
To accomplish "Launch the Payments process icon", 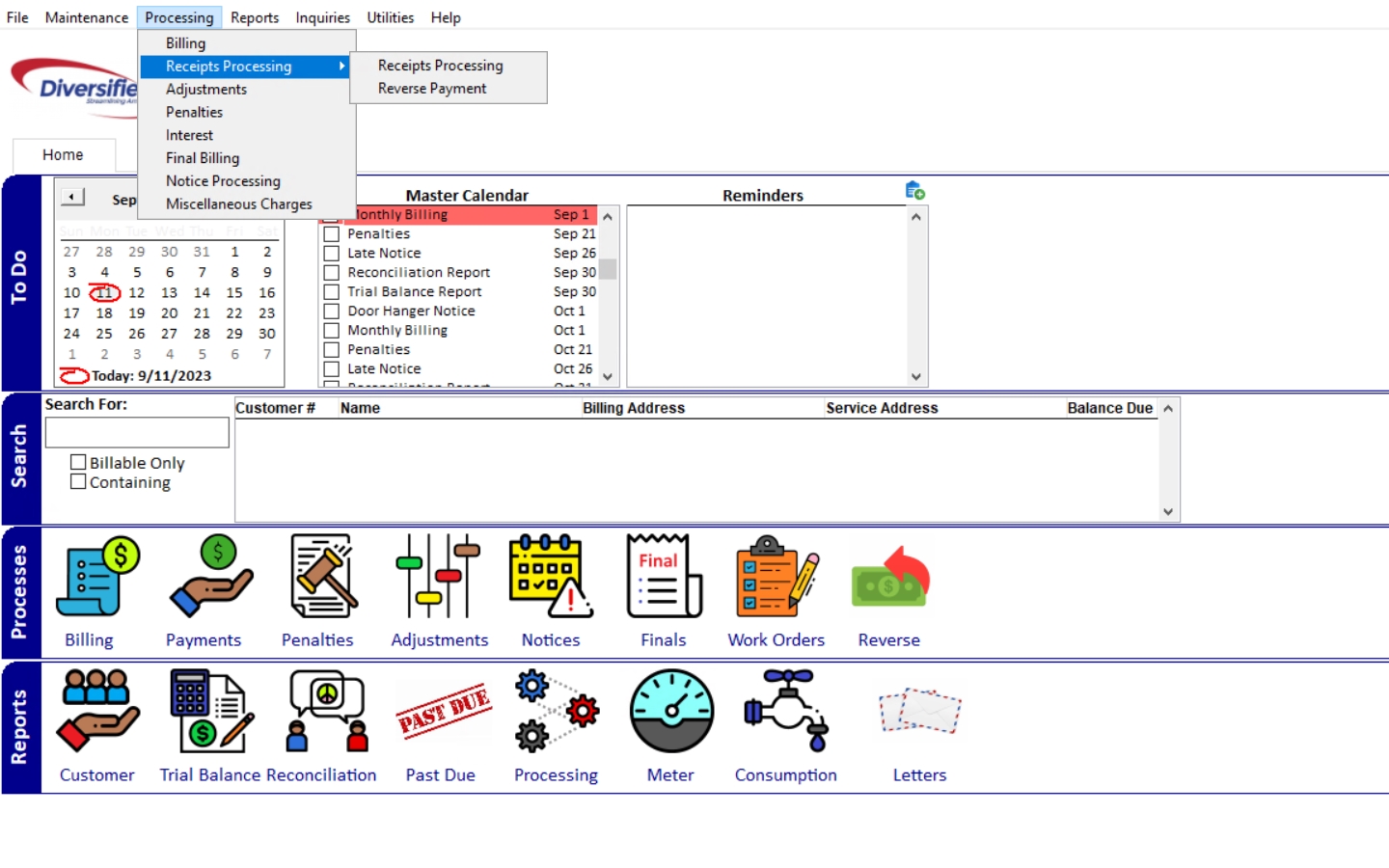I will (210, 578).
